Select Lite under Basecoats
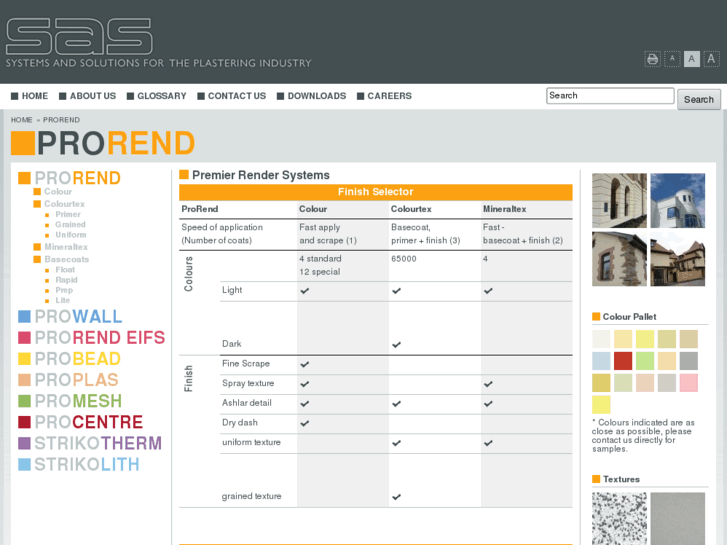Viewport: 727px width, 545px height. (x=63, y=300)
